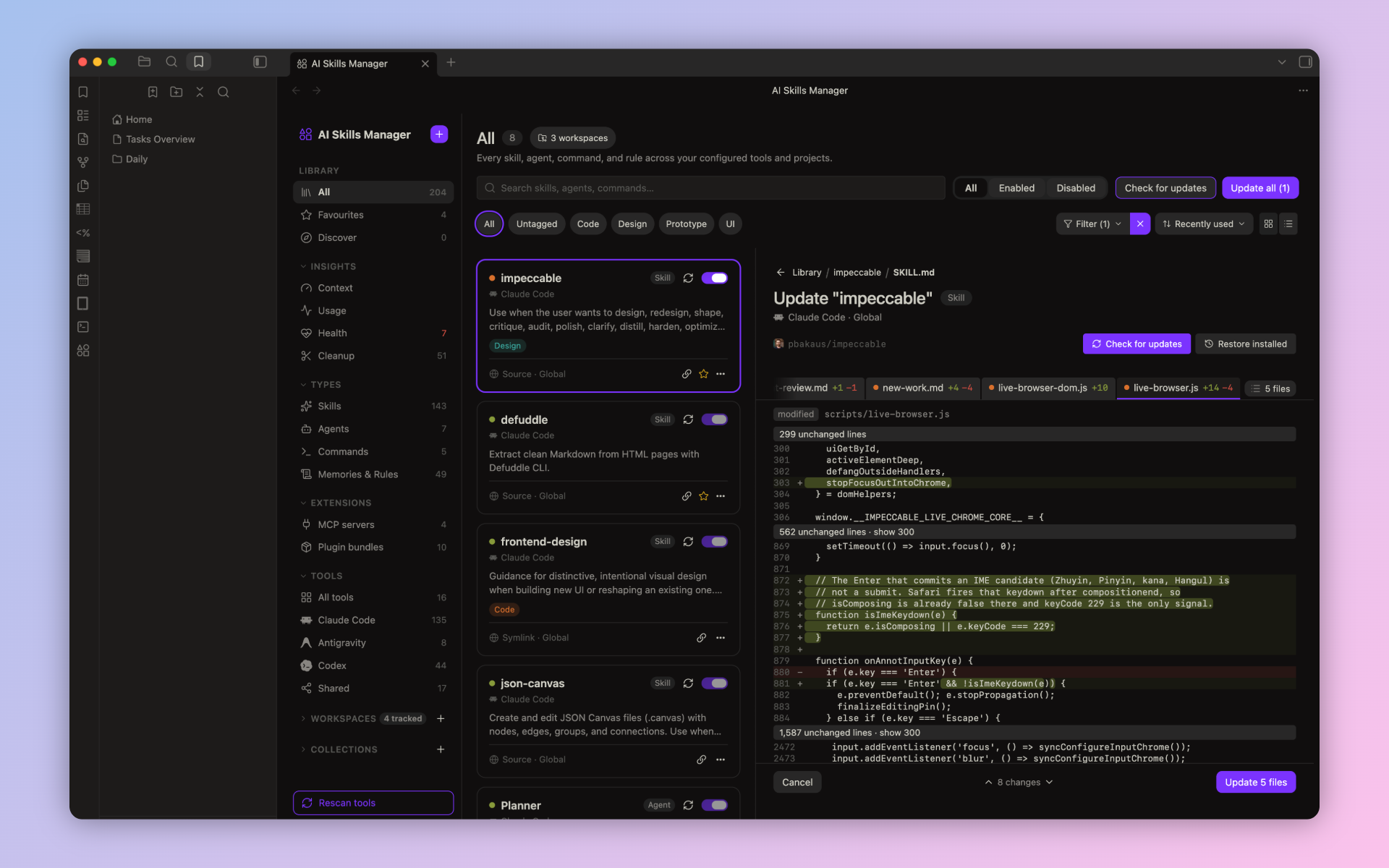Toggle the defuddle skill switch

pos(714,420)
